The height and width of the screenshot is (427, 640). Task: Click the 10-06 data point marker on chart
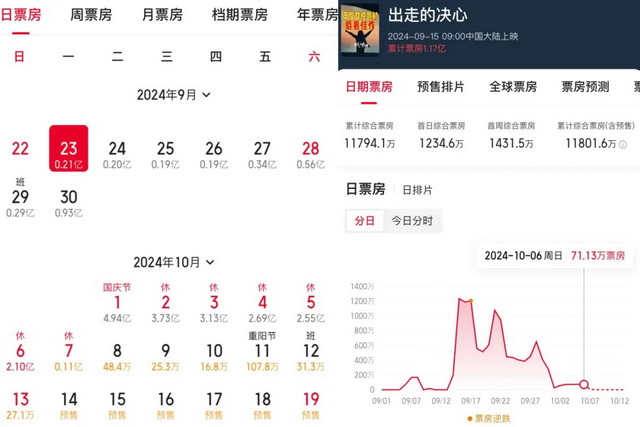pyautogui.click(x=585, y=385)
